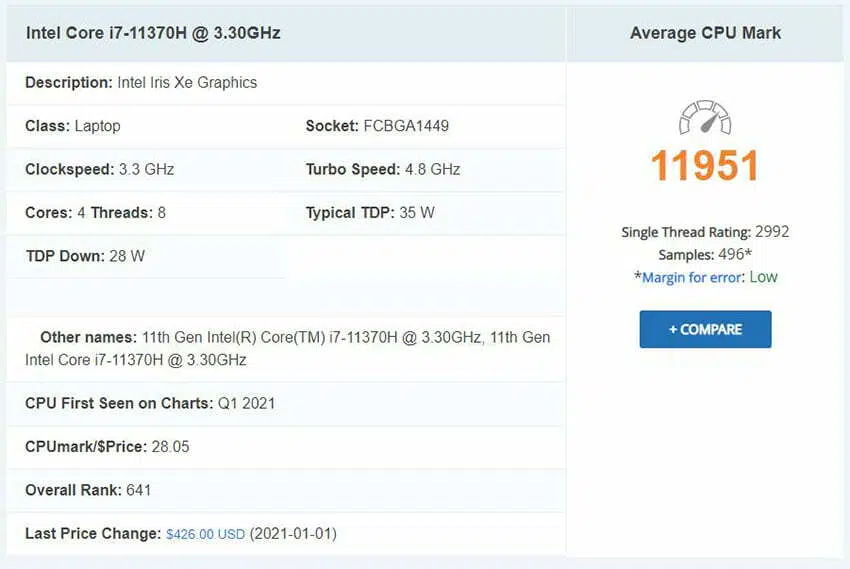Image resolution: width=850 pixels, height=569 pixels.
Task: Click the + COMPARE button
Action: (x=705, y=329)
